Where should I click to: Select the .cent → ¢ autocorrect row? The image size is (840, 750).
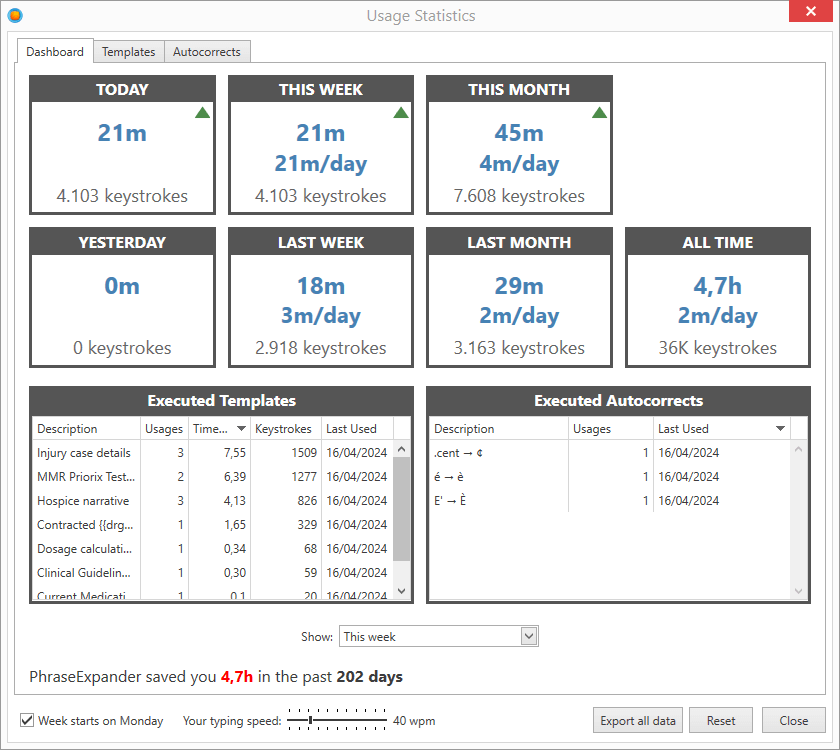click(x=610, y=453)
